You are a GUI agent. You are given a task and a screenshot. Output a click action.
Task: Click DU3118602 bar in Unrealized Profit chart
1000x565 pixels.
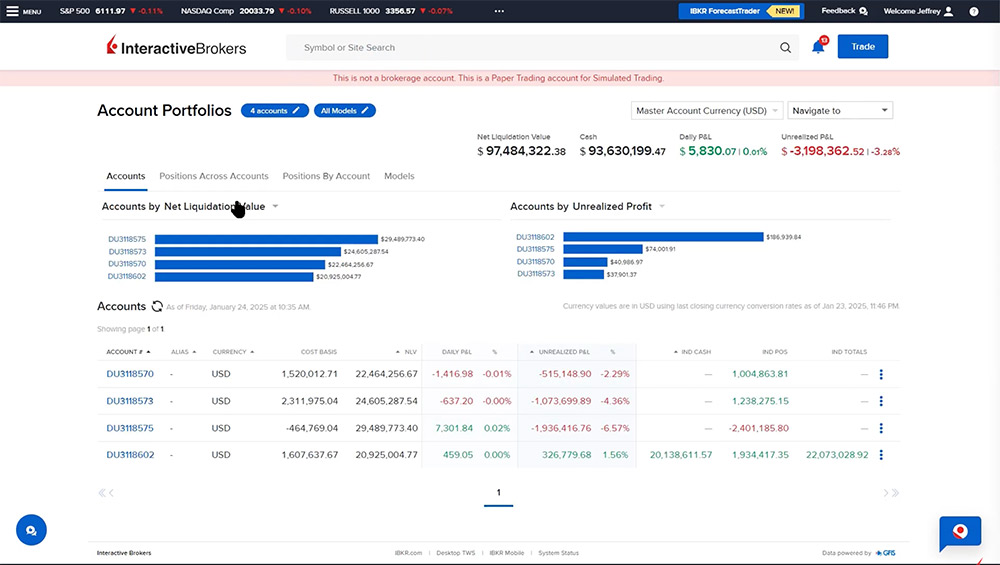pyautogui.click(x=663, y=237)
